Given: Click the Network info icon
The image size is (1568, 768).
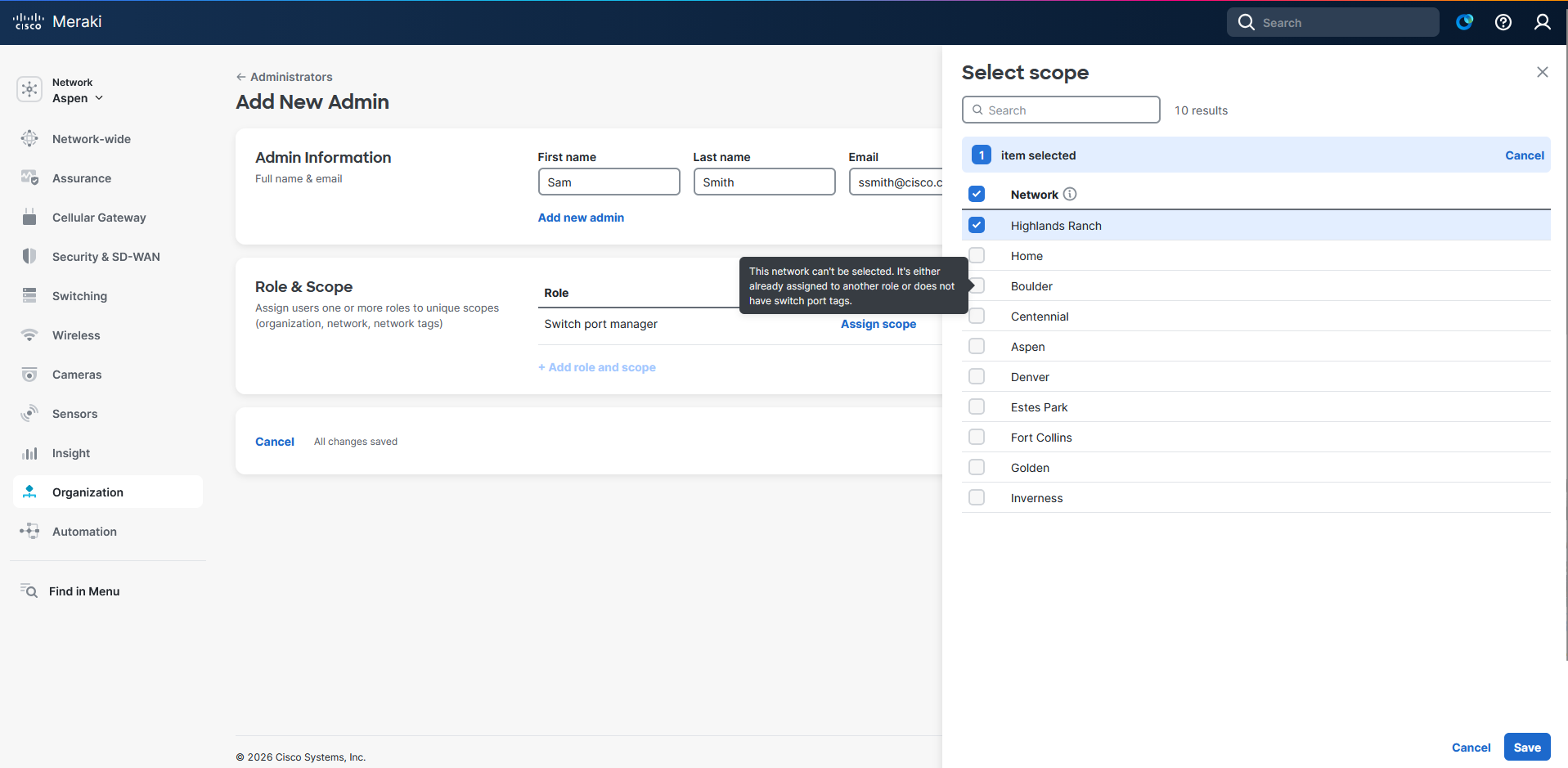Looking at the screenshot, I should click(x=1070, y=194).
